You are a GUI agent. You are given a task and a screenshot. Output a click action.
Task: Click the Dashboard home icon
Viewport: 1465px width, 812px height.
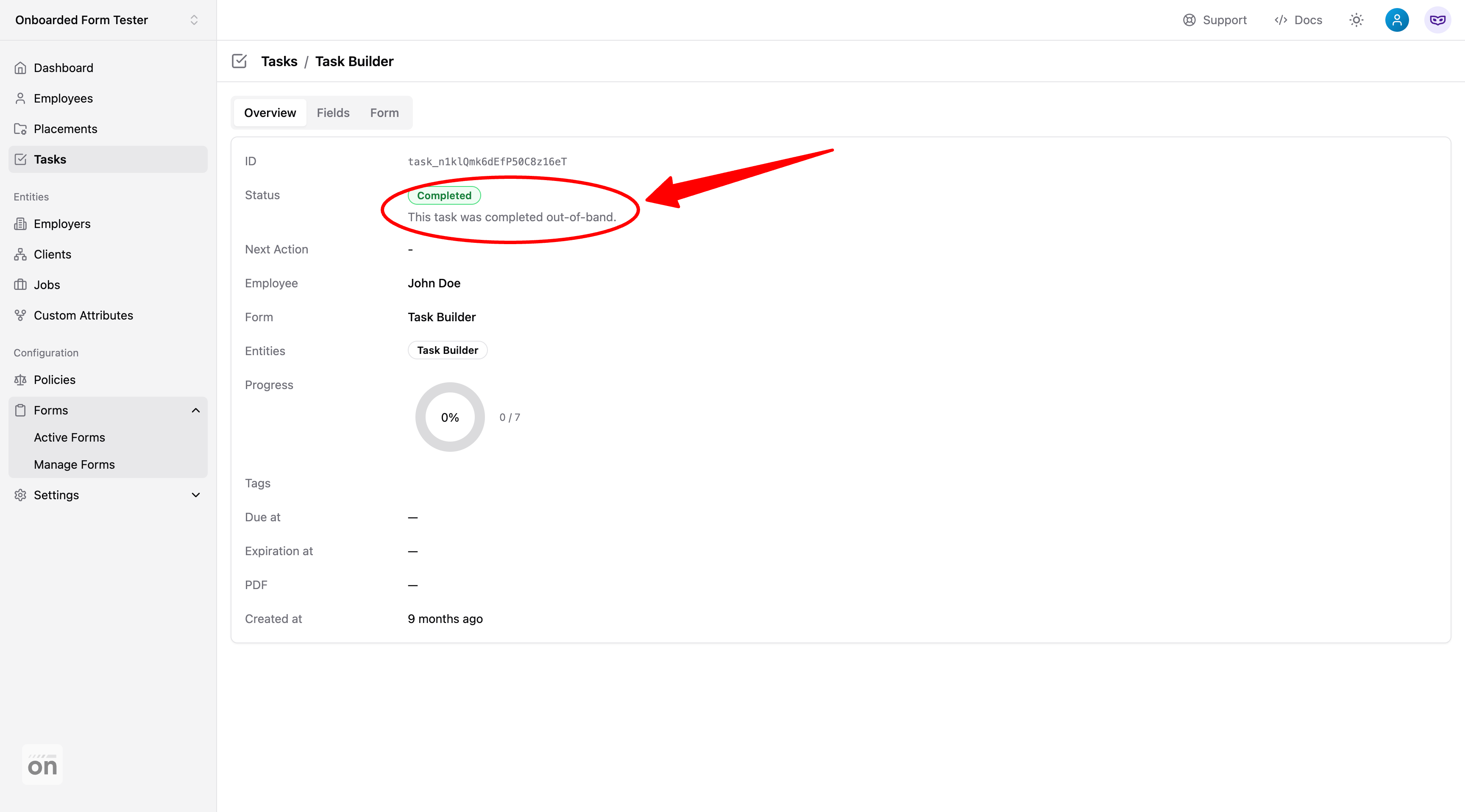click(20, 68)
